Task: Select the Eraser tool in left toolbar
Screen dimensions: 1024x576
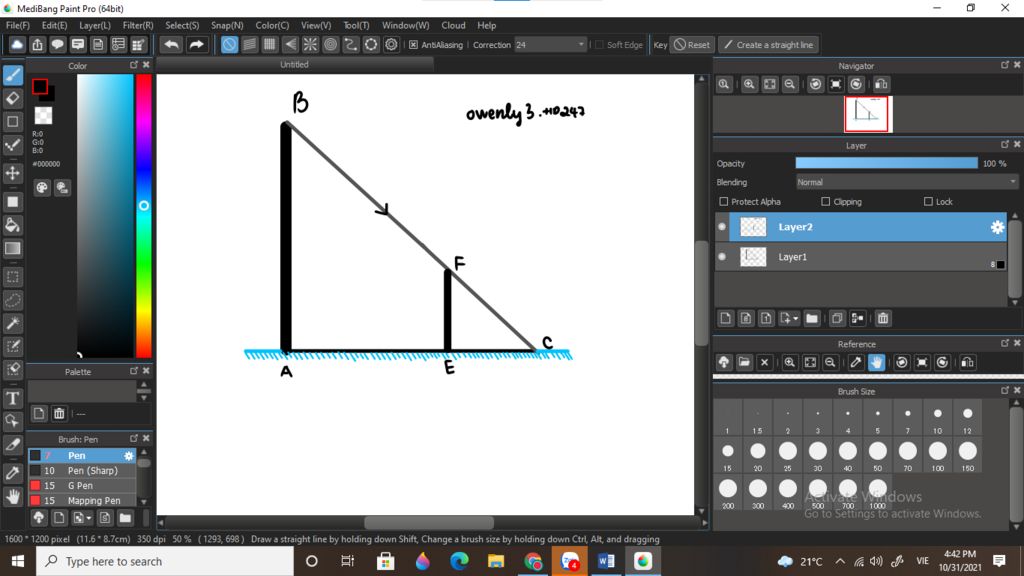Action: pos(13,98)
